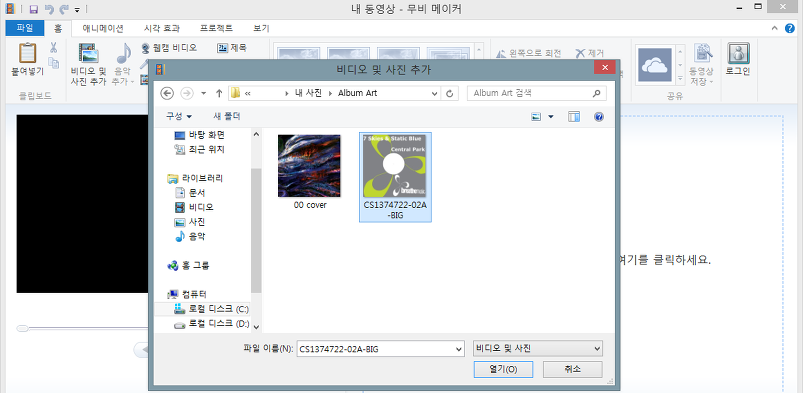Toggle the preview pane icon in the dialog
The height and width of the screenshot is (393, 803).
pyautogui.click(x=574, y=117)
